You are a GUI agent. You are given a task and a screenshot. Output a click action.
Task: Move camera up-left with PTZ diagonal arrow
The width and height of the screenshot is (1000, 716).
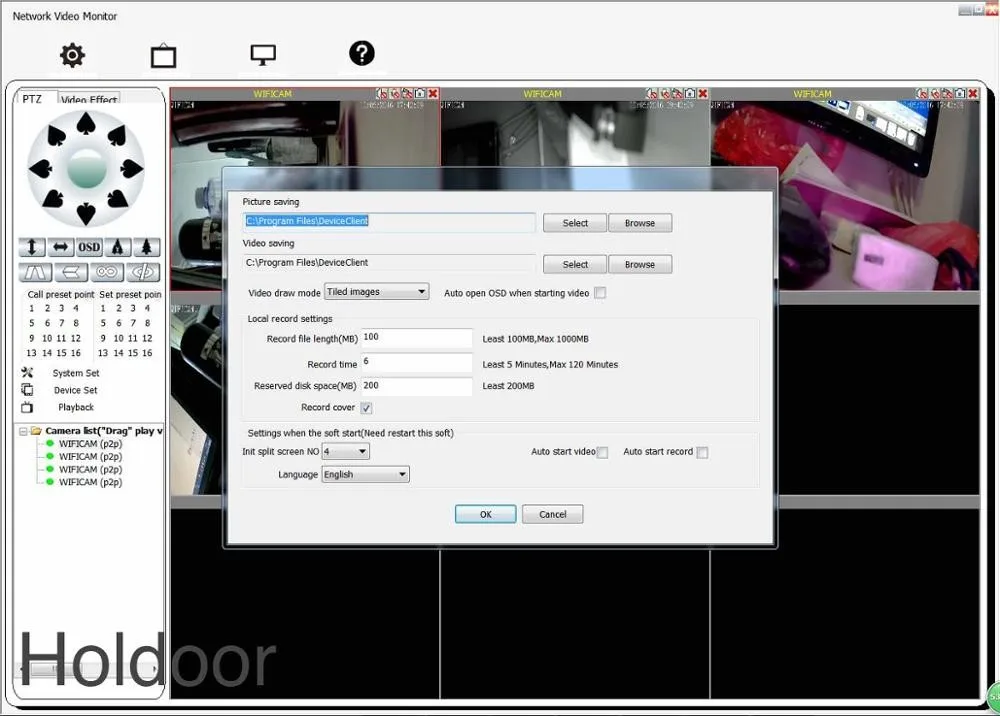coord(56,135)
